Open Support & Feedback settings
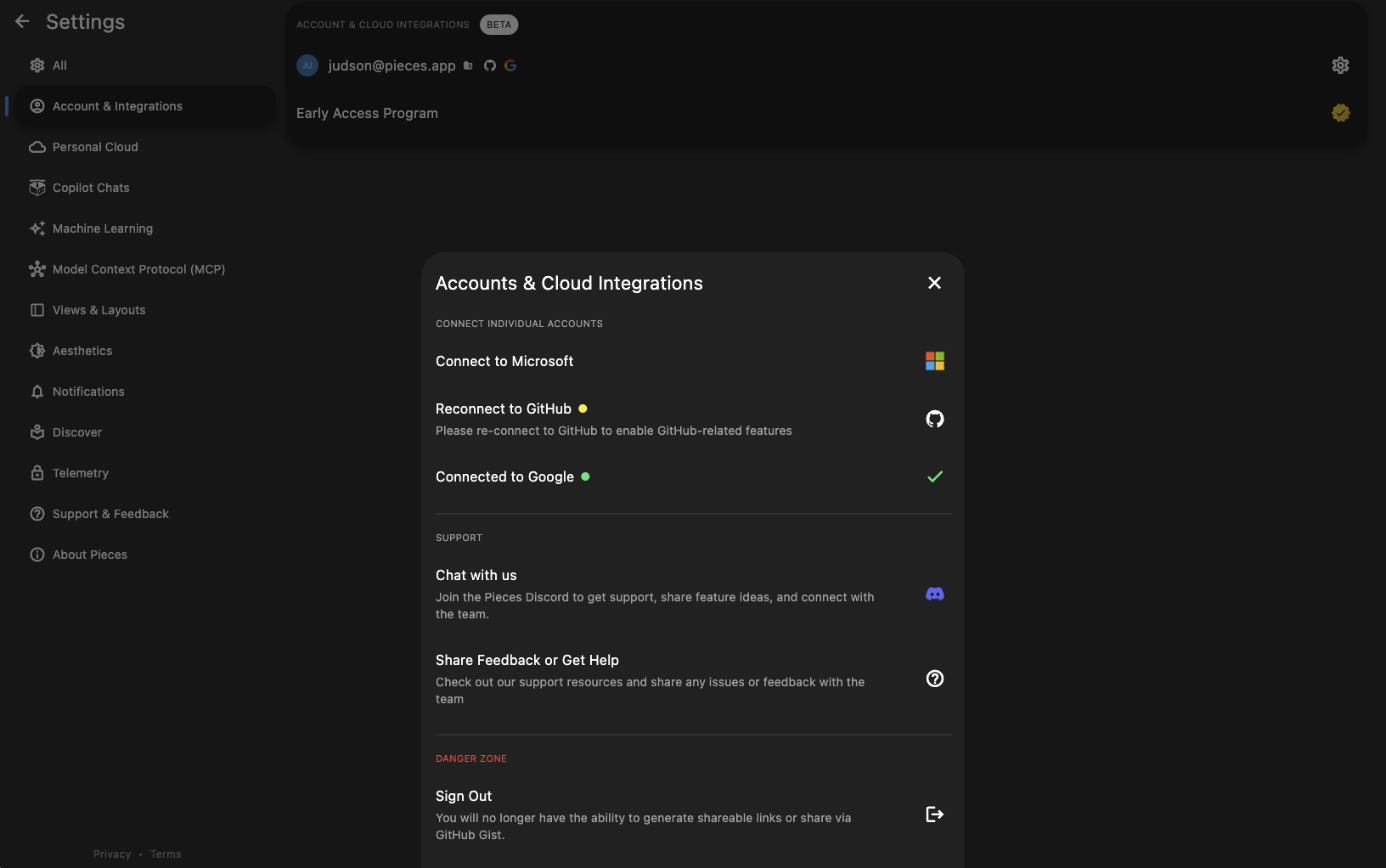The width and height of the screenshot is (1386, 868). tap(145, 514)
